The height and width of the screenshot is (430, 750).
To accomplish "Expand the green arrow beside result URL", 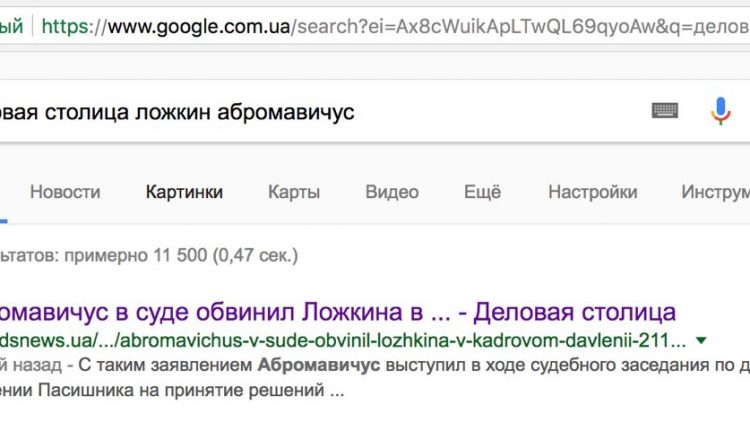I will pyautogui.click(x=701, y=341).
